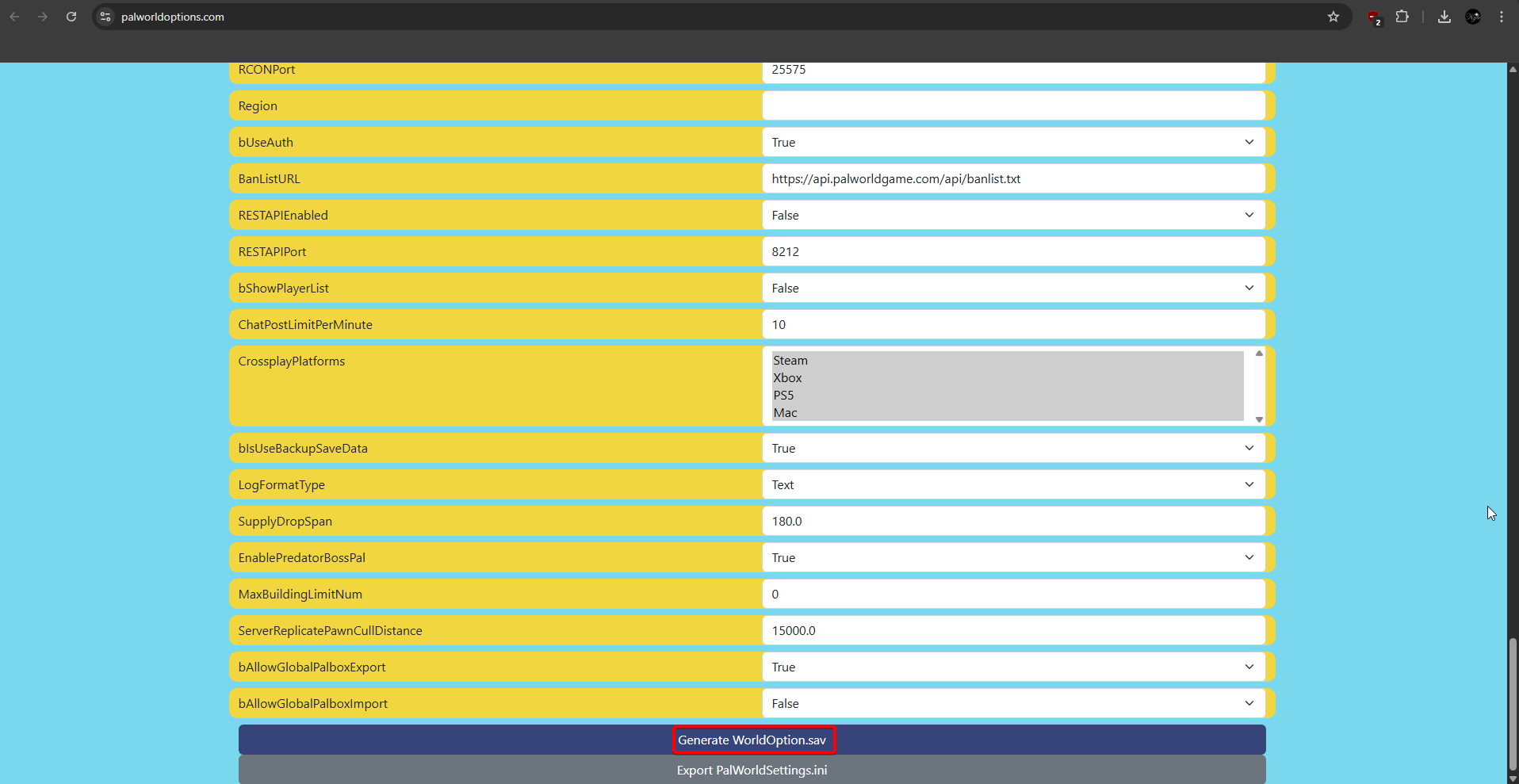Image resolution: width=1519 pixels, height=784 pixels.
Task: Click the browser reload page icon
Action: click(x=71, y=17)
